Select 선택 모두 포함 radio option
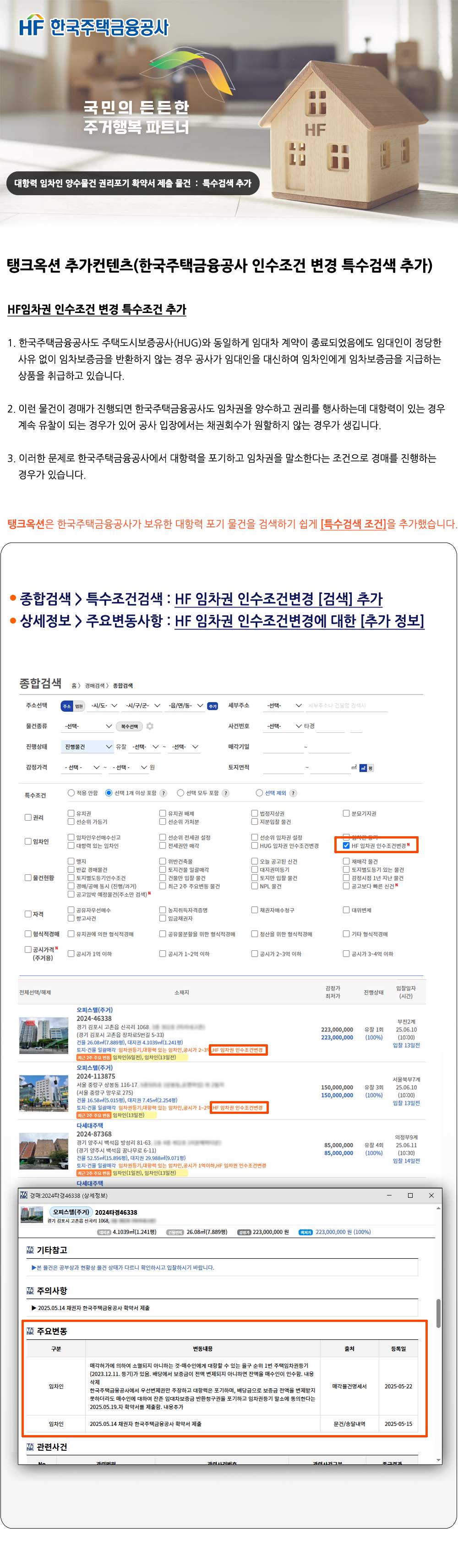The width and height of the screenshot is (458, 1568). (180, 793)
